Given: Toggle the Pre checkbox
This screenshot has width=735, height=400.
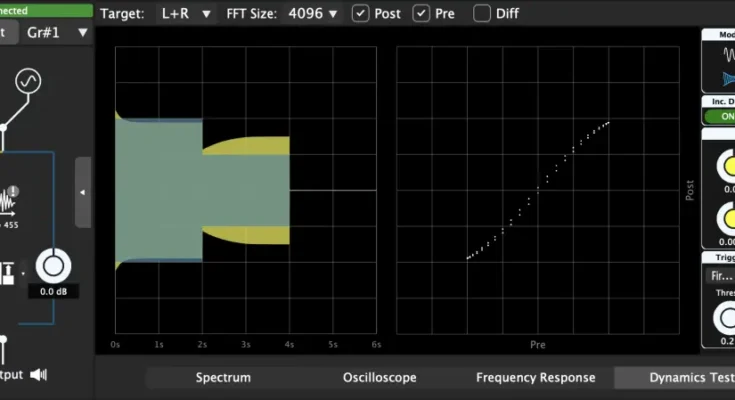Looking at the screenshot, I should click(x=421, y=14).
